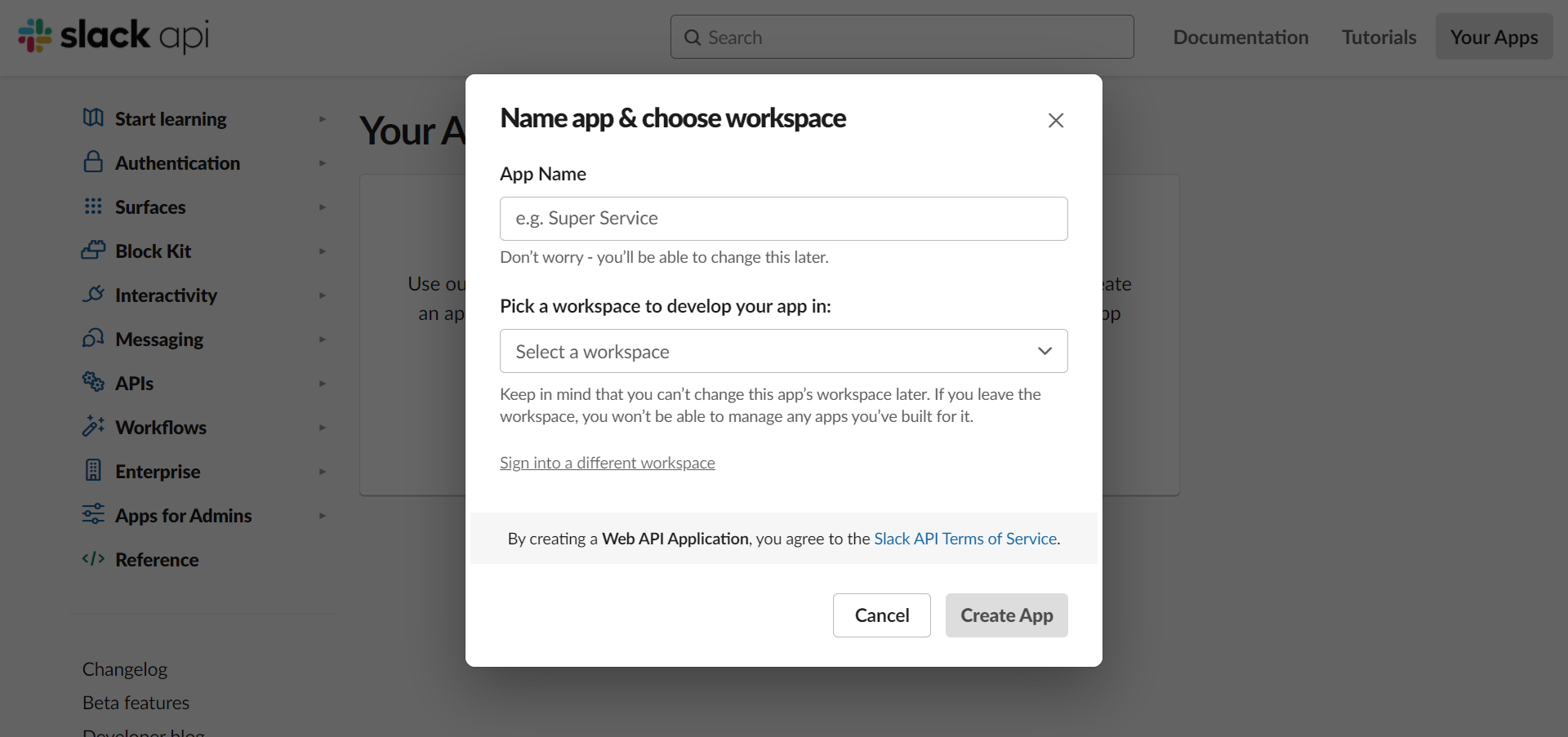Click the search magnifier icon

click(693, 38)
